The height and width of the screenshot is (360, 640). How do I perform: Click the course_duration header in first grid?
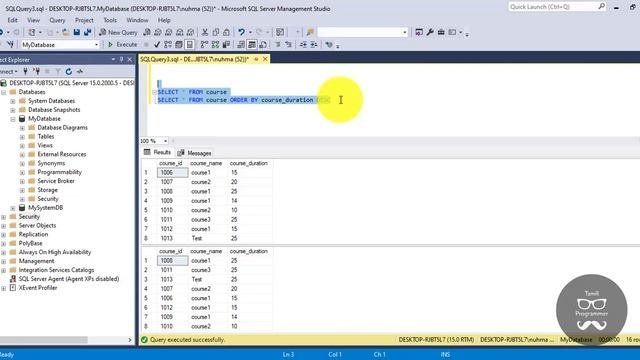249,163
